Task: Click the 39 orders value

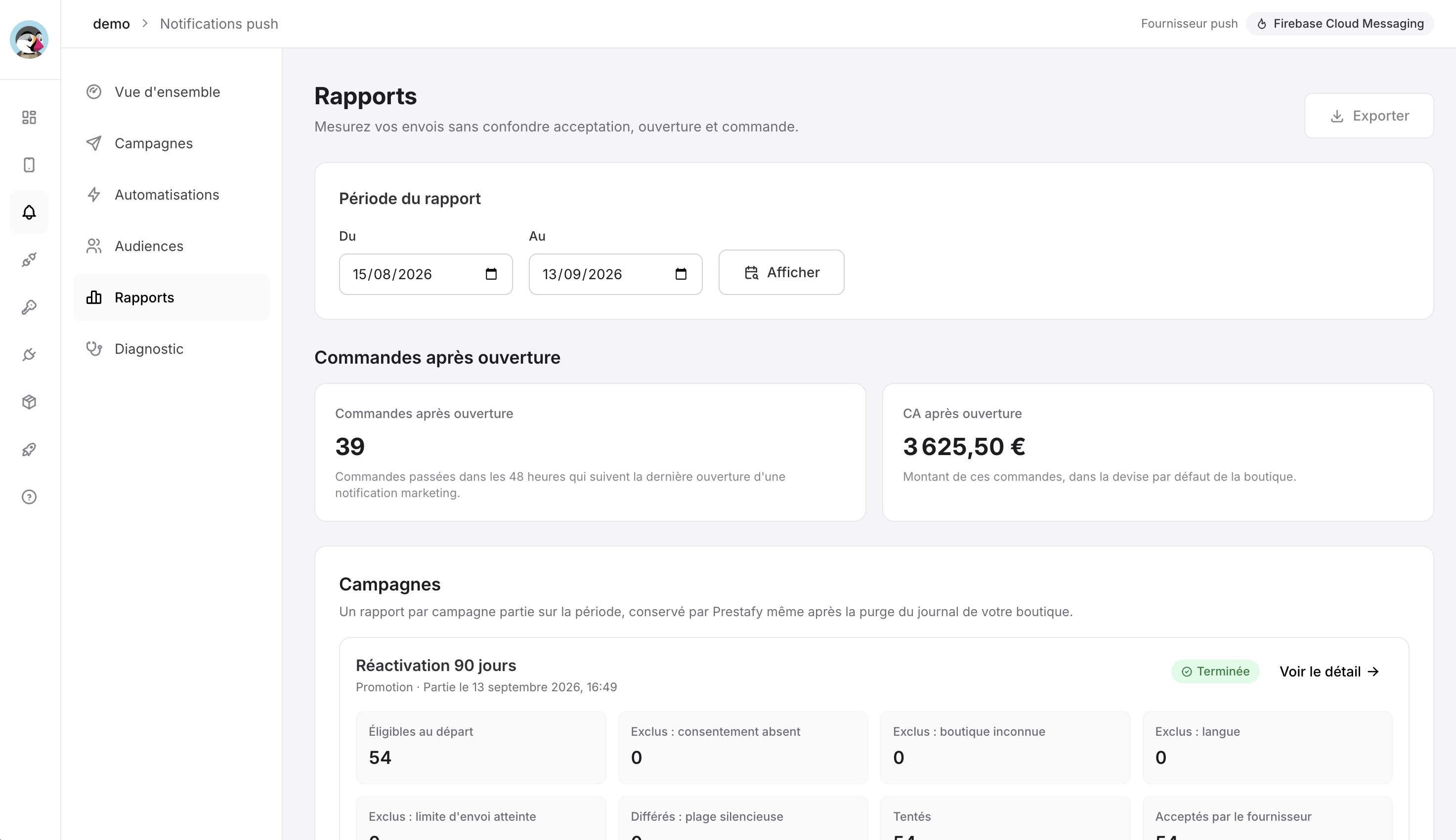Action: click(350, 446)
